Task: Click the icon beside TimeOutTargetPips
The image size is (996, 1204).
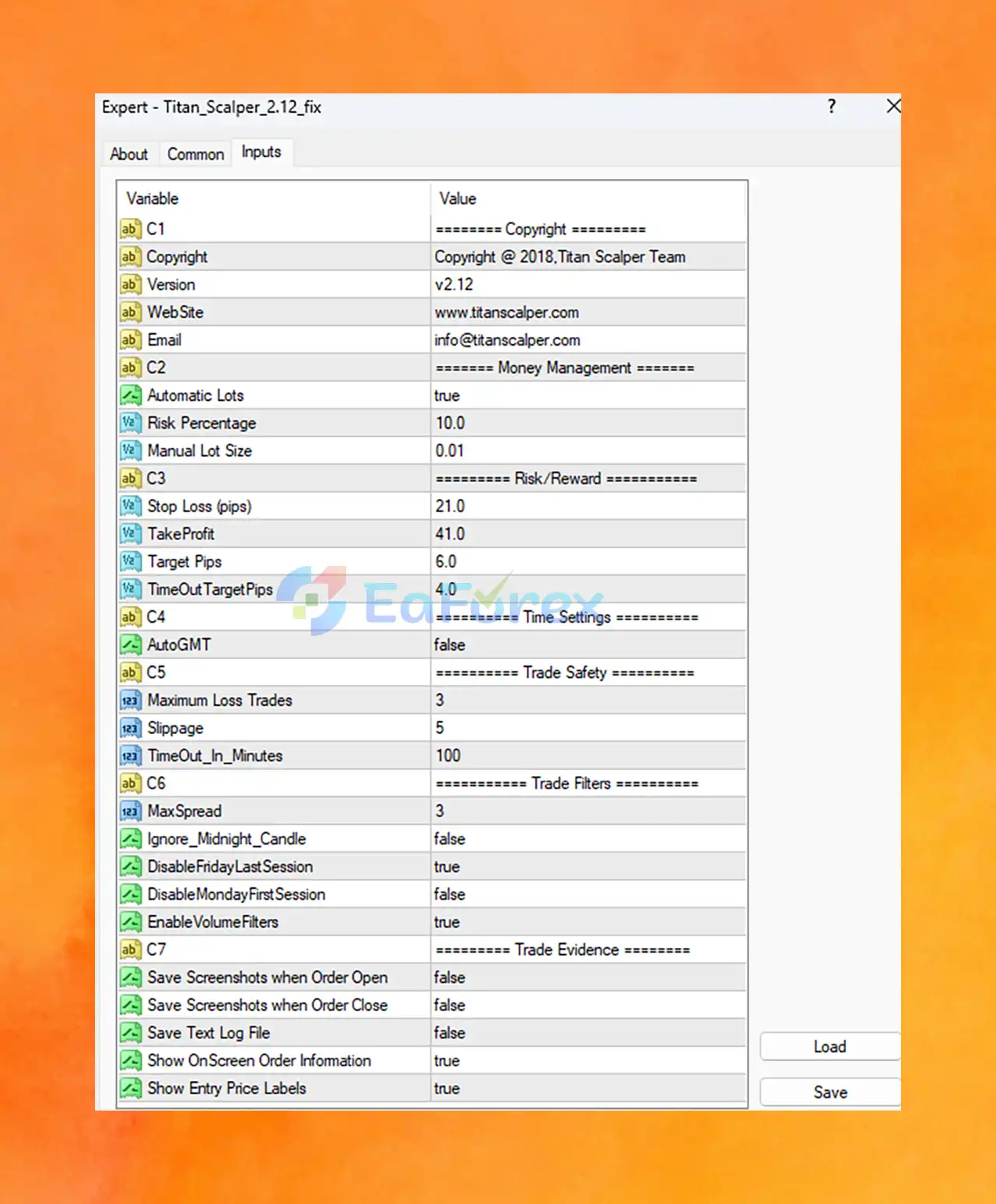Action: point(131,589)
